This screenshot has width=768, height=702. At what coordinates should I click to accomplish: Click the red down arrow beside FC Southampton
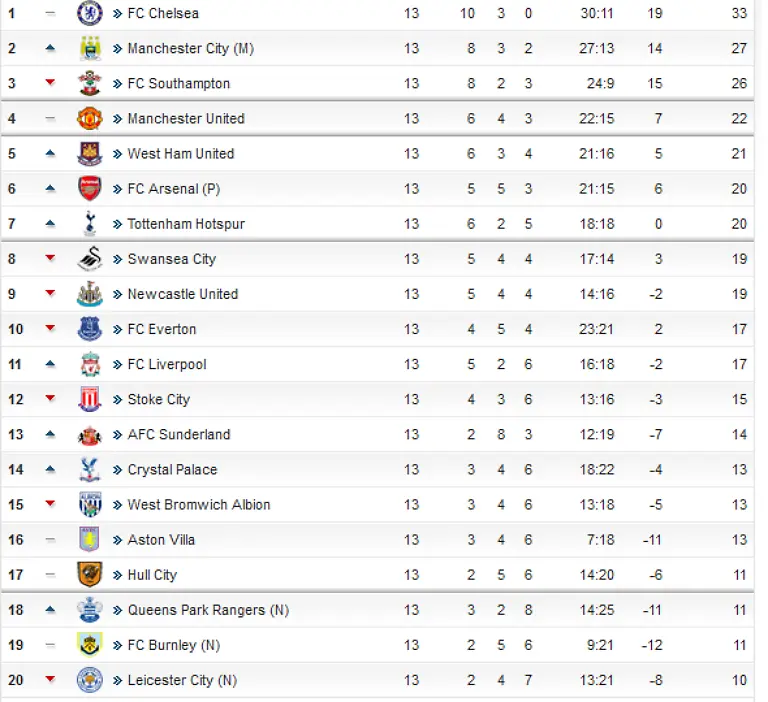coord(50,83)
